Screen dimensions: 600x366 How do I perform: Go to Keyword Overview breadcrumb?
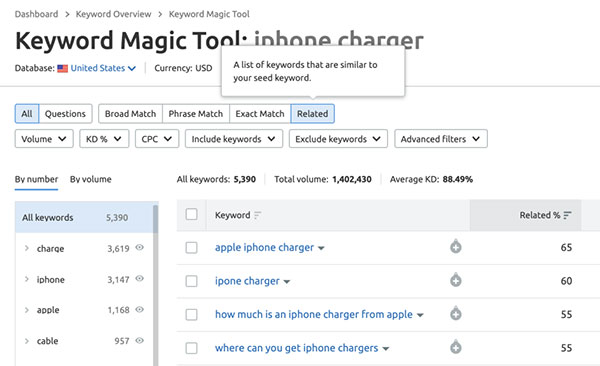click(x=113, y=14)
